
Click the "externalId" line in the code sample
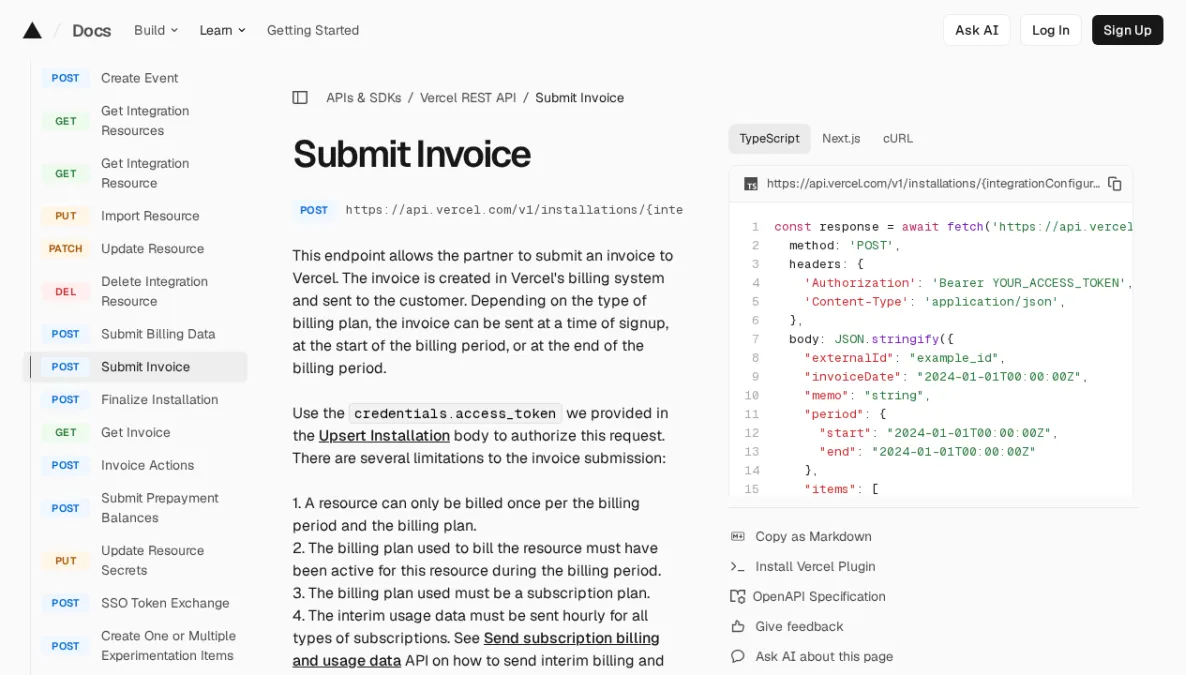(x=906, y=358)
